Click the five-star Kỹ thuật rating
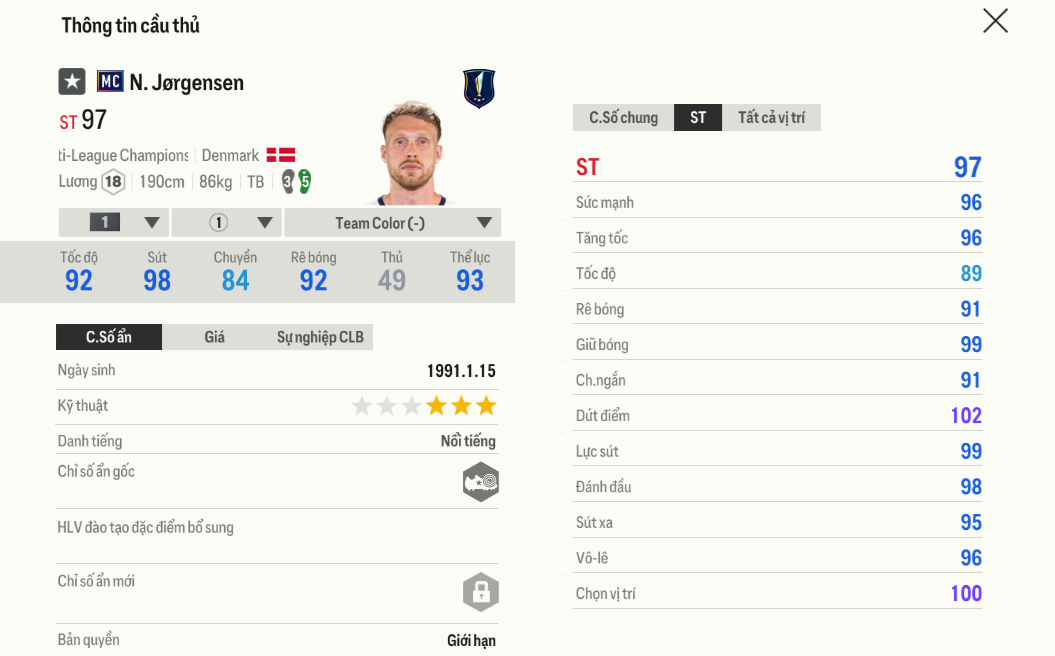 tap(424, 406)
